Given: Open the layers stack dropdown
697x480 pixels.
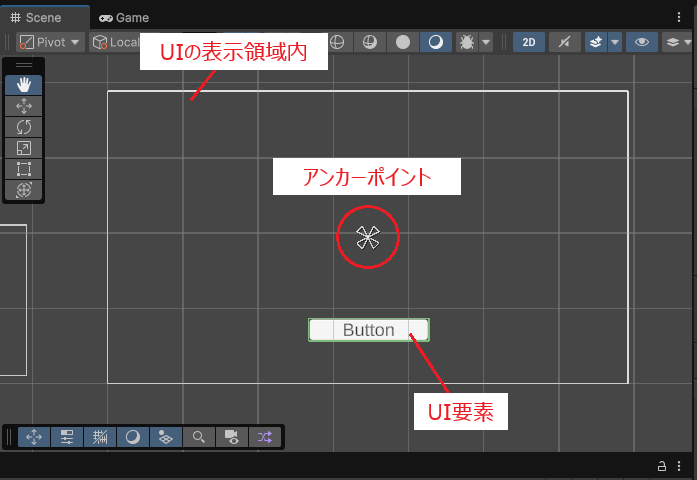Looking at the screenshot, I should click(x=678, y=42).
